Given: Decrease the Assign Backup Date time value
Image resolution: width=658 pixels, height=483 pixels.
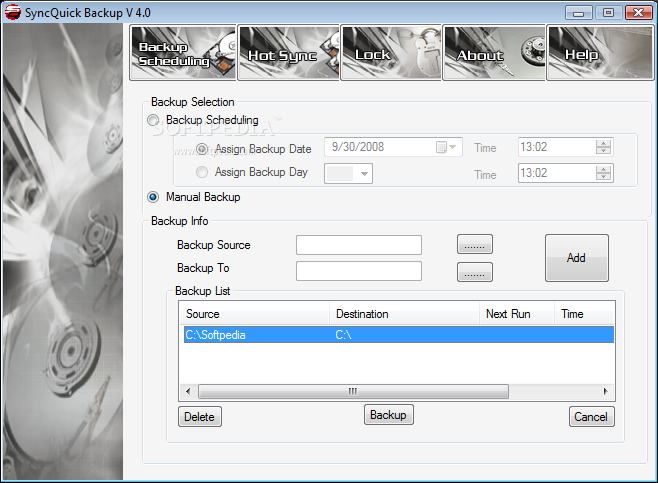Looking at the screenshot, I should click(x=603, y=151).
